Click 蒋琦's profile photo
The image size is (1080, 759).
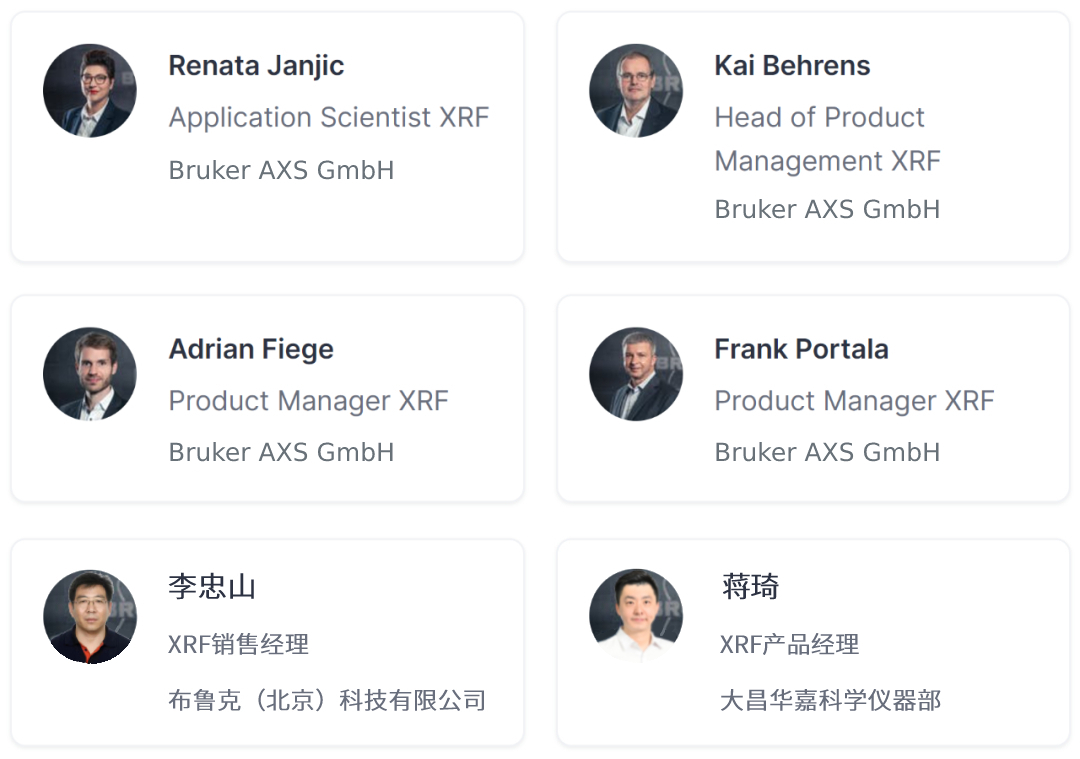[x=636, y=616]
